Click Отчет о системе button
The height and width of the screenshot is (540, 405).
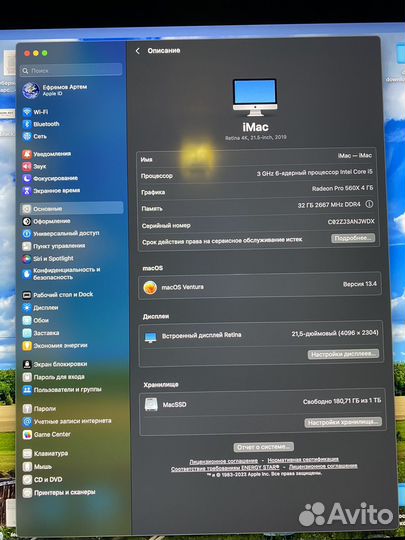click(263, 447)
